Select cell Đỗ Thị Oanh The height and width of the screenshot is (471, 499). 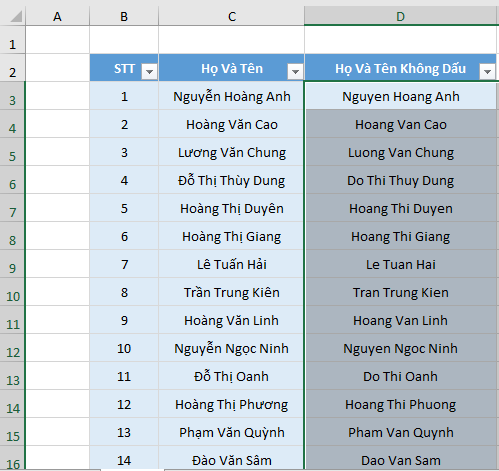pyautogui.click(x=232, y=376)
